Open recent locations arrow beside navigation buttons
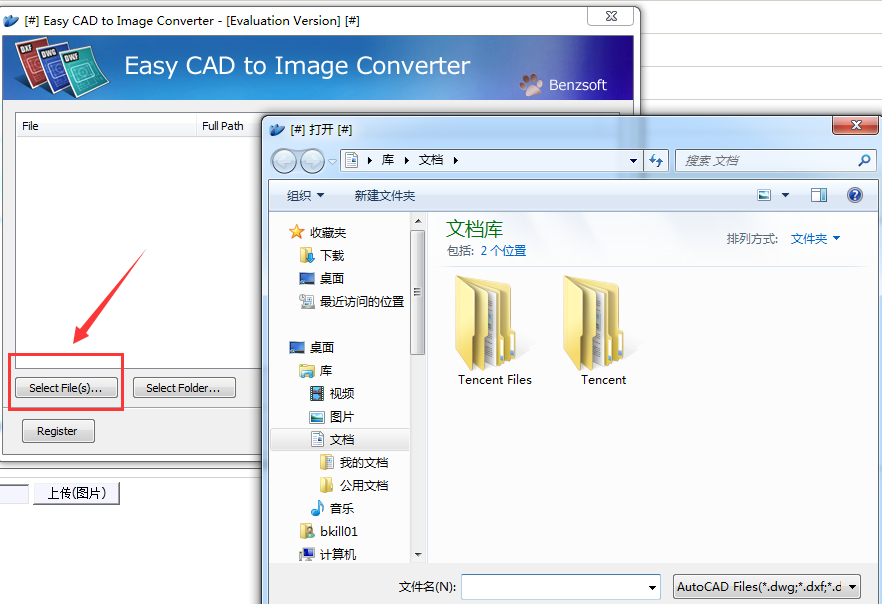The width and height of the screenshot is (882, 604). click(x=332, y=161)
